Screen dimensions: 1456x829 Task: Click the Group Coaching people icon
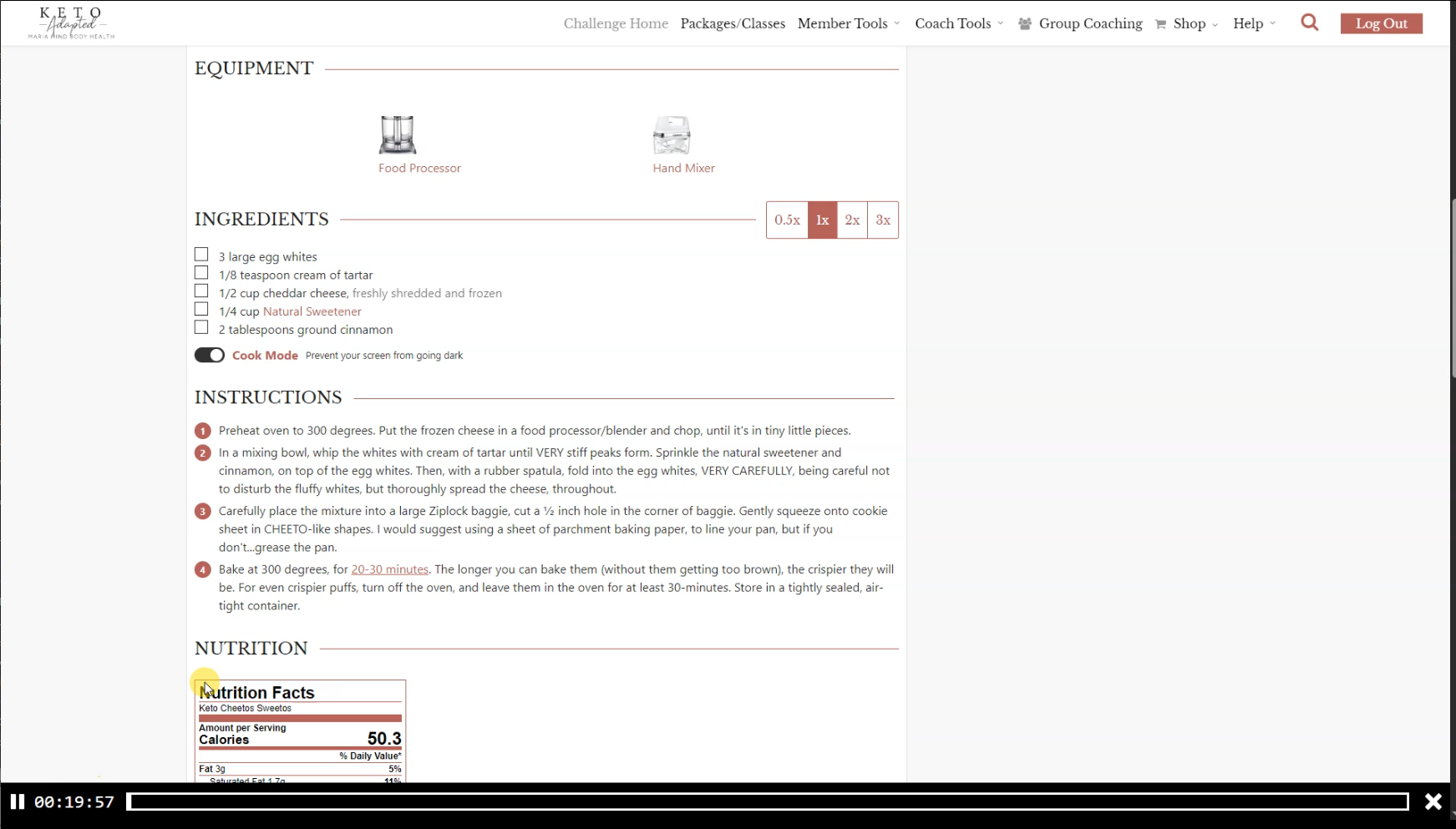point(1025,24)
